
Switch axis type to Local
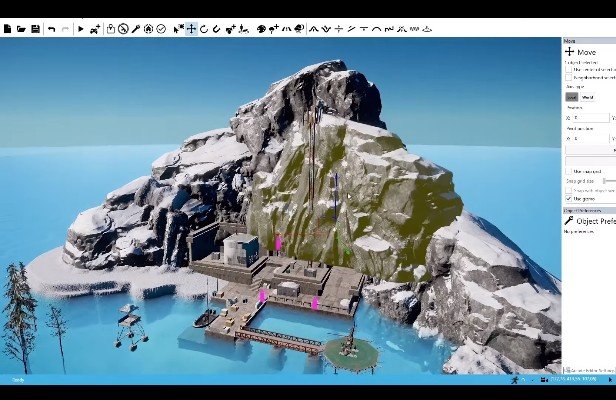click(x=572, y=97)
